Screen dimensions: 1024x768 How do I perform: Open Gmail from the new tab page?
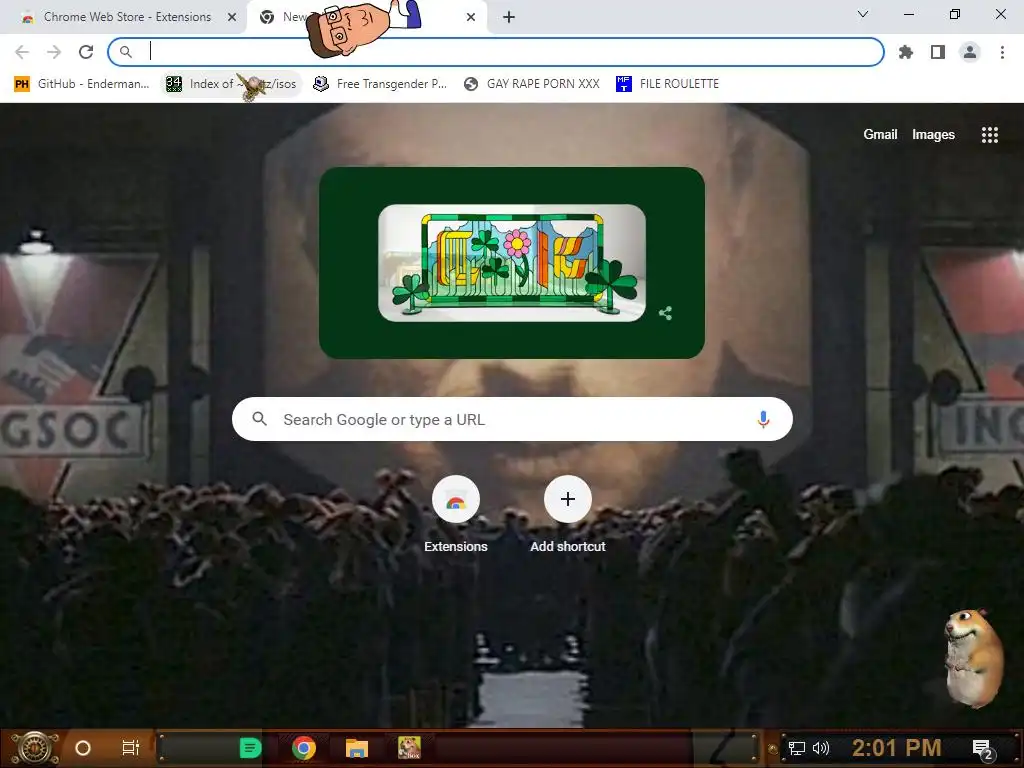[880, 135]
